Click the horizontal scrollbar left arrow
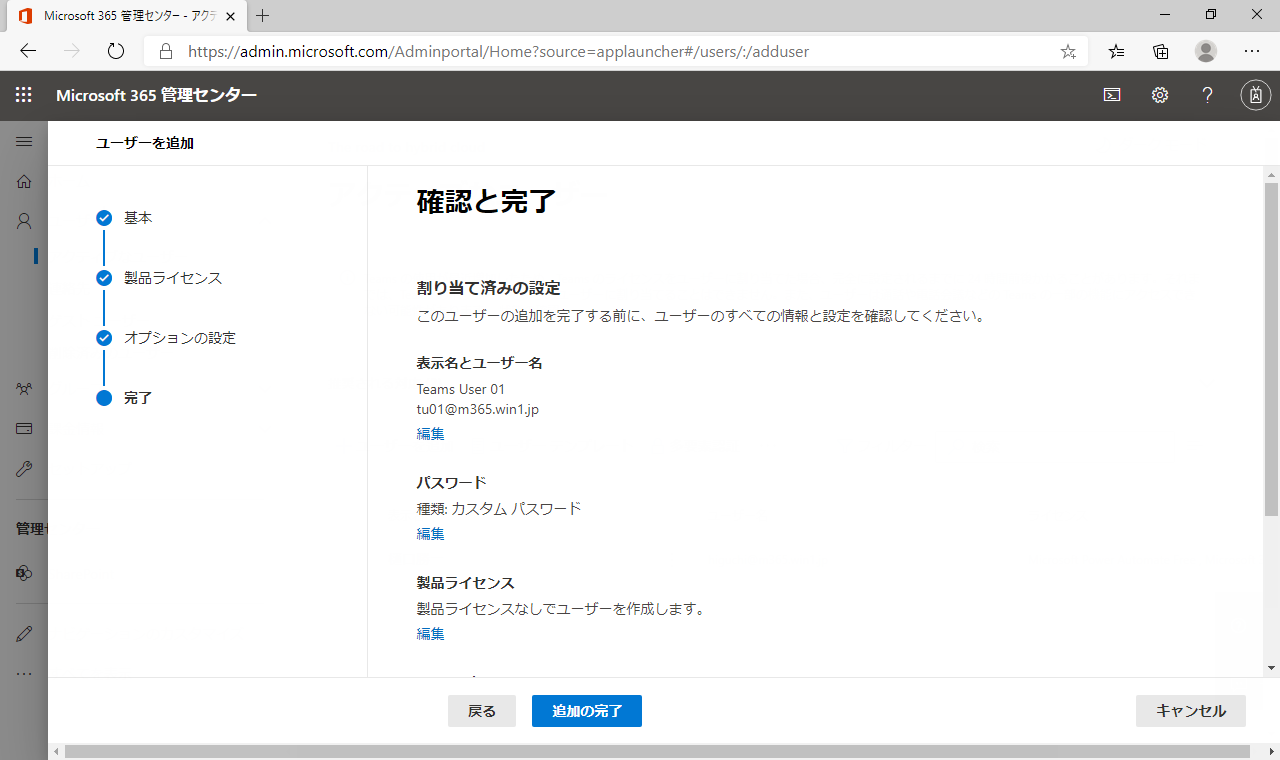This screenshot has height=760, width=1280. coord(56,751)
